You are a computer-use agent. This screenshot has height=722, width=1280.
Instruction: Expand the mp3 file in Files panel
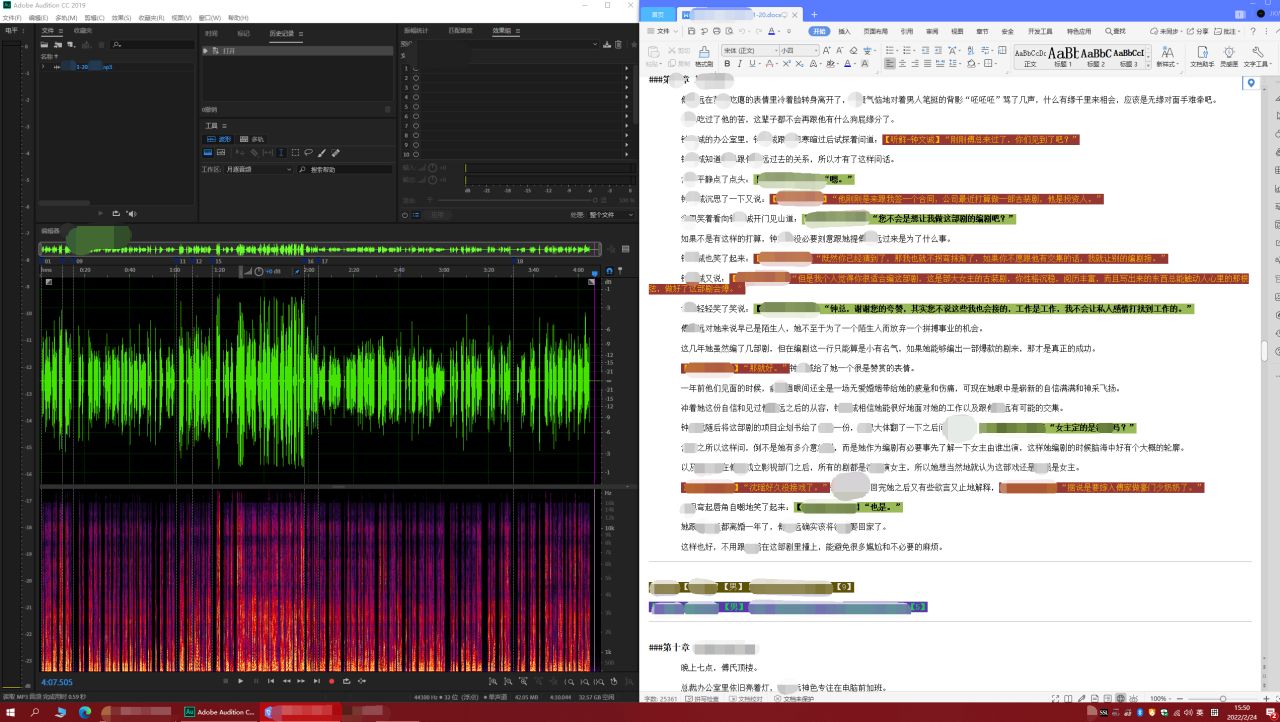[44, 67]
